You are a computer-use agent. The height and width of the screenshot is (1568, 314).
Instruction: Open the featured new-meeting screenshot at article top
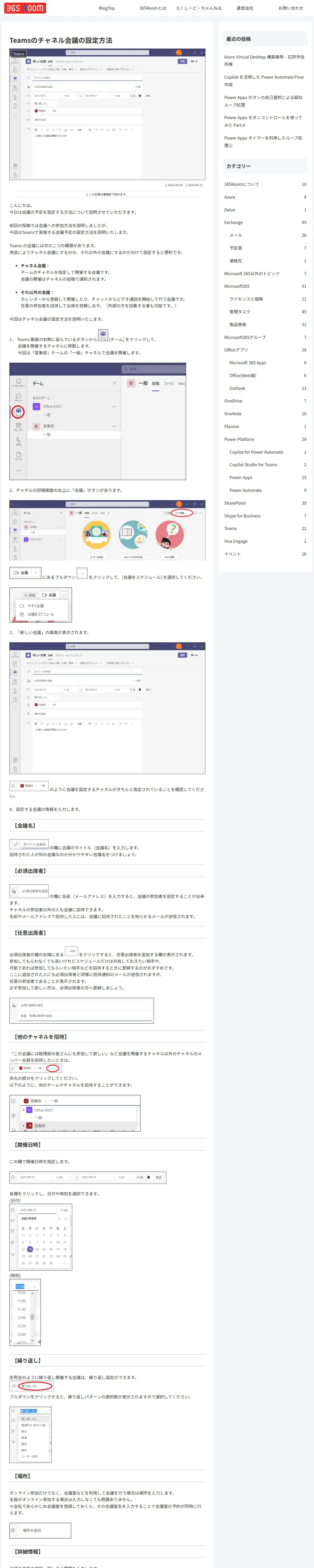click(x=107, y=114)
